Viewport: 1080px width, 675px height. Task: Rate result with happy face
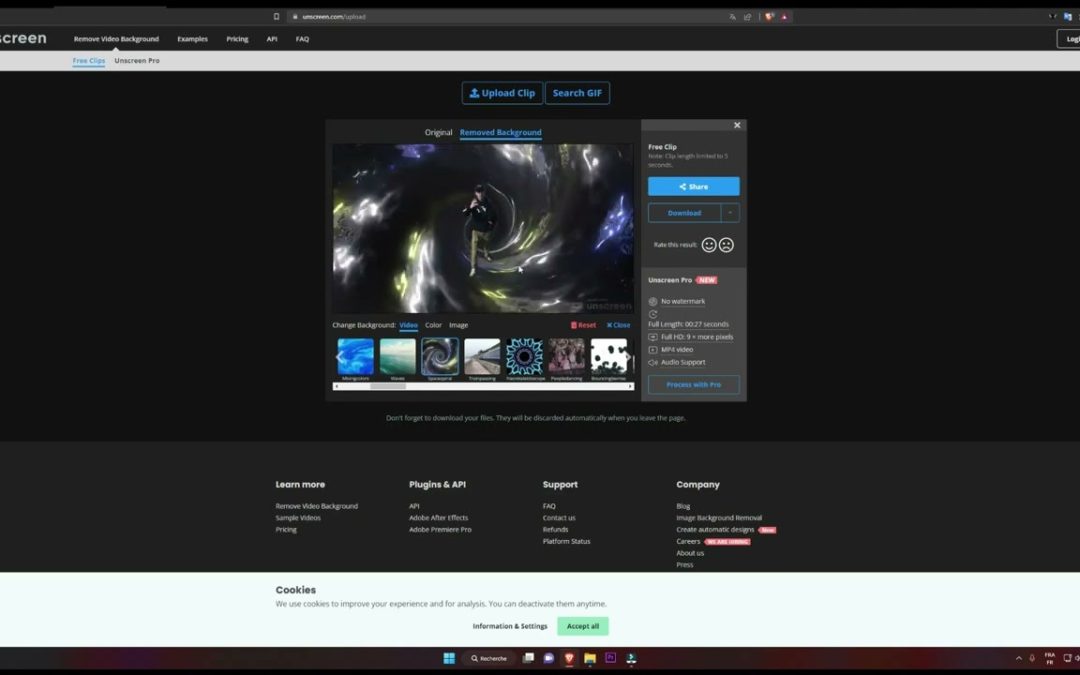pyautogui.click(x=709, y=245)
